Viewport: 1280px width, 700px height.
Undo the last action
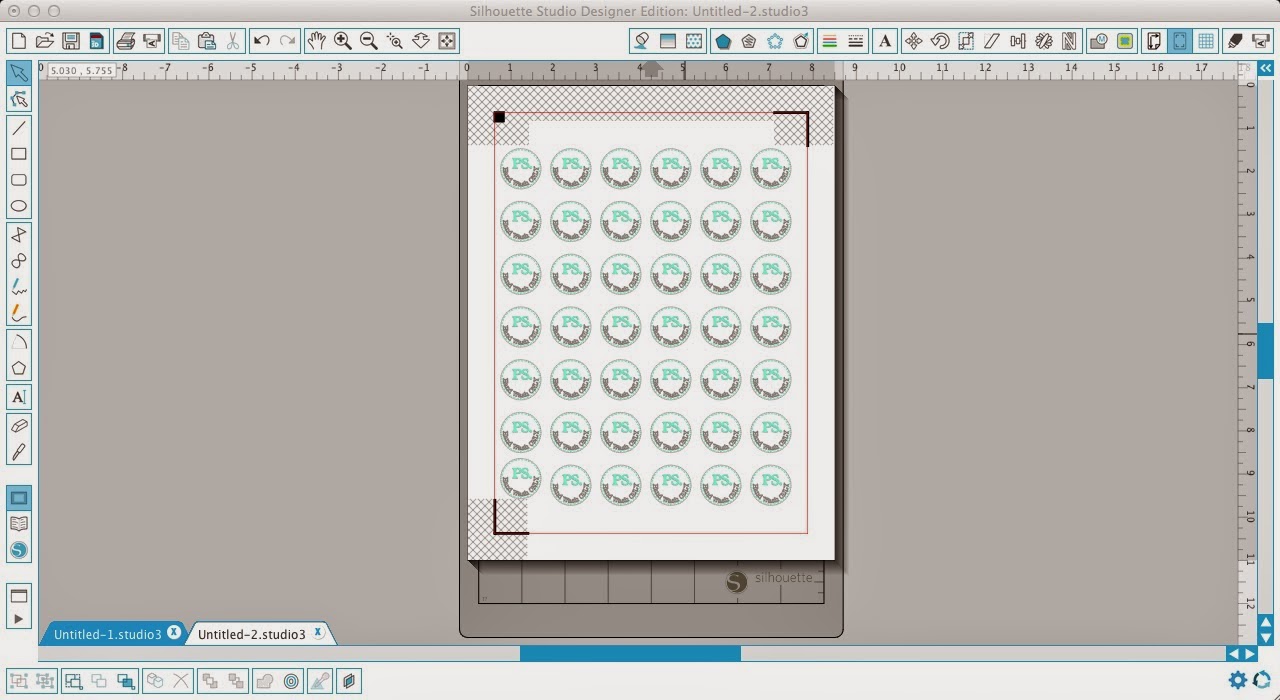coord(262,41)
